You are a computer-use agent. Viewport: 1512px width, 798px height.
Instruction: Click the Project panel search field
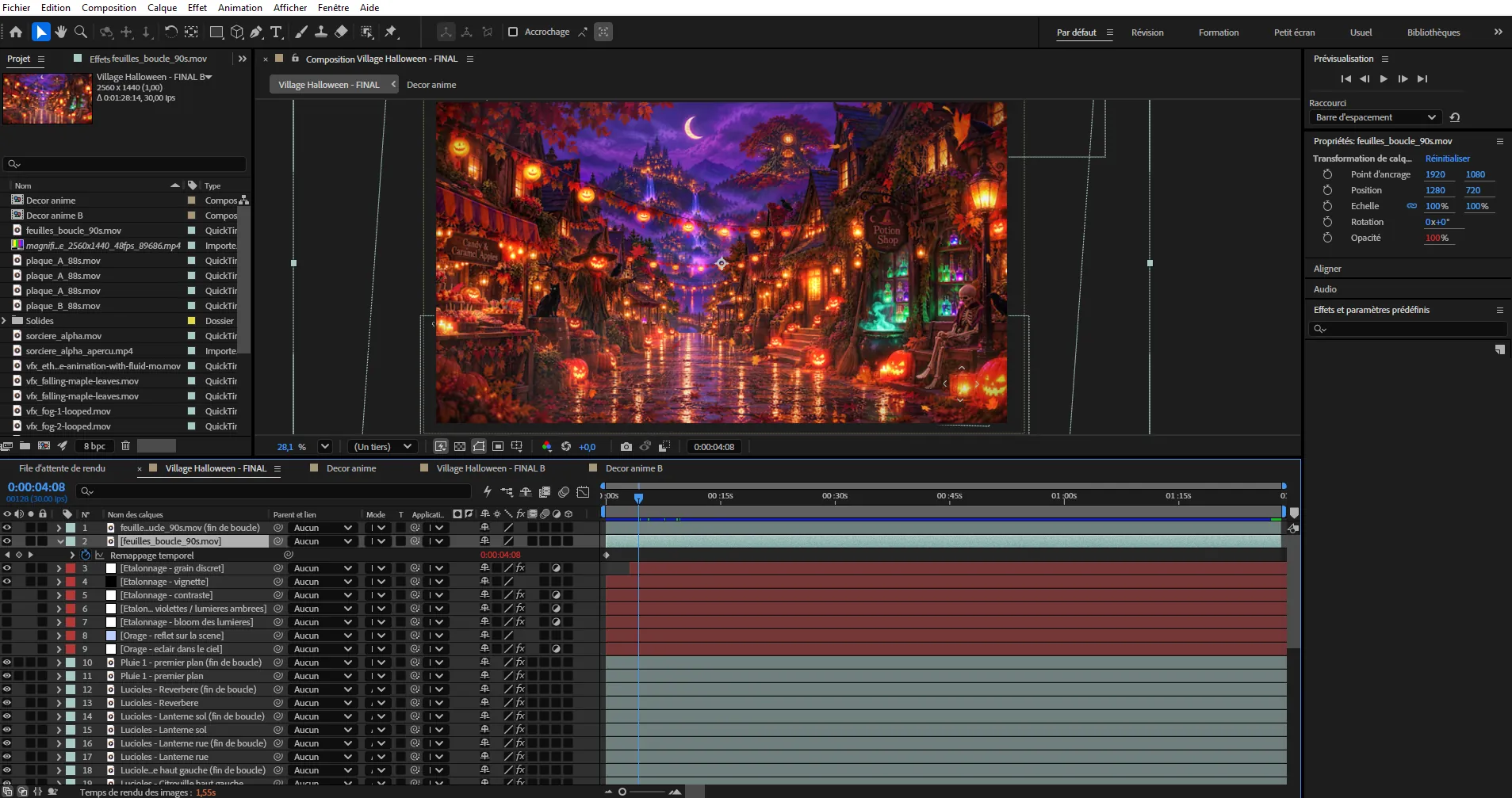click(x=125, y=164)
